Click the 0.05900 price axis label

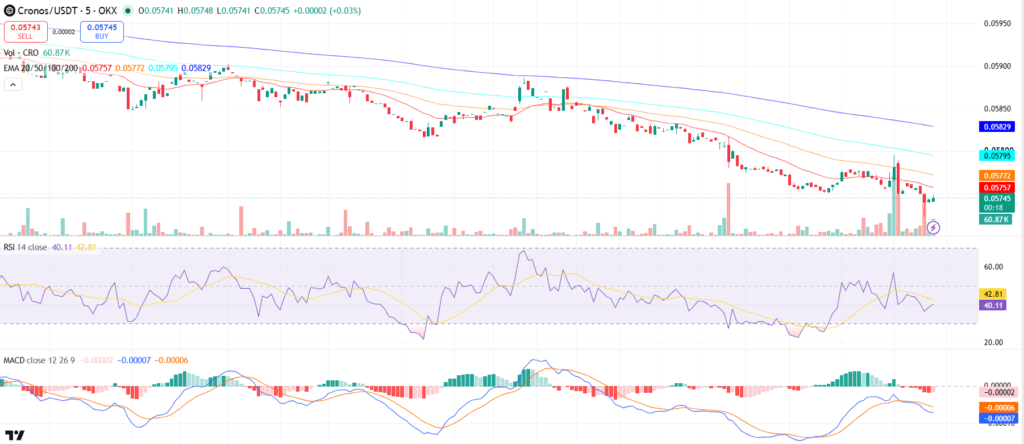(997, 66)
